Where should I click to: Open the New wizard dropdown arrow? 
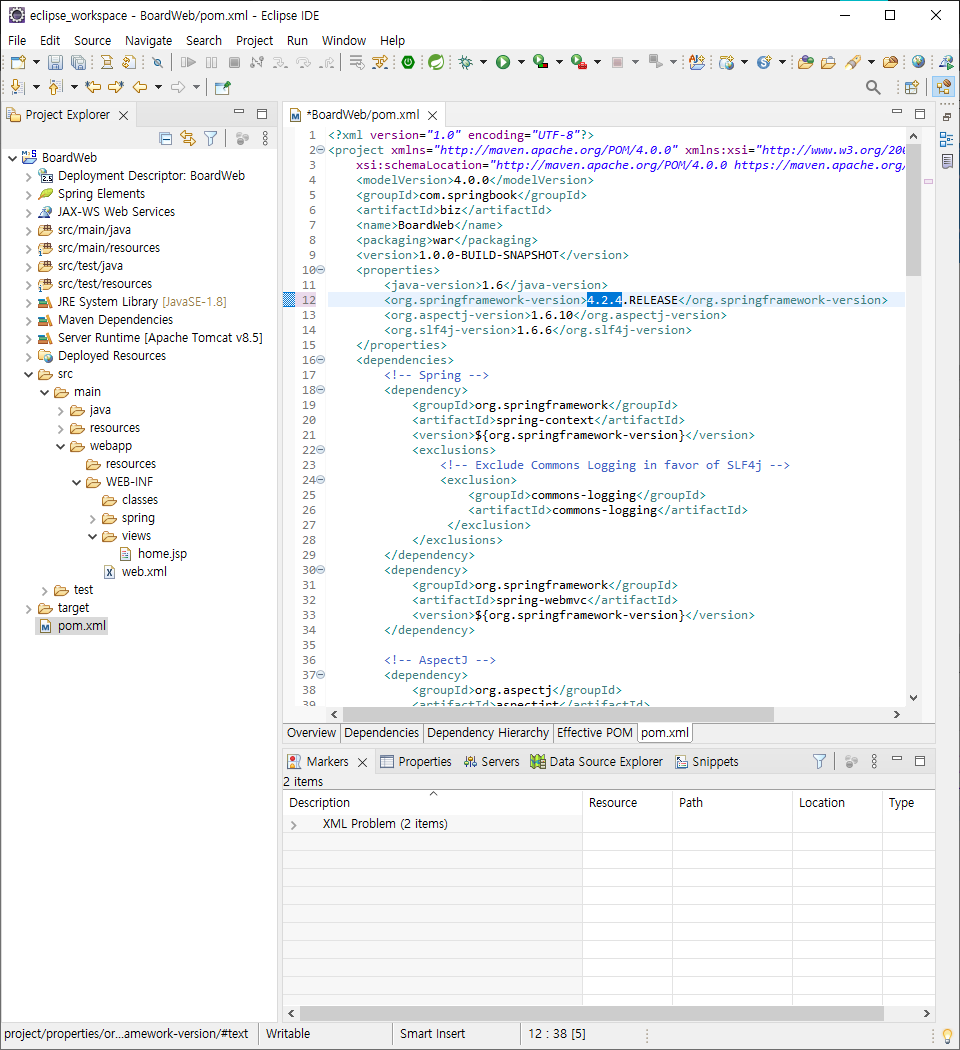click(x=36, y=62)
